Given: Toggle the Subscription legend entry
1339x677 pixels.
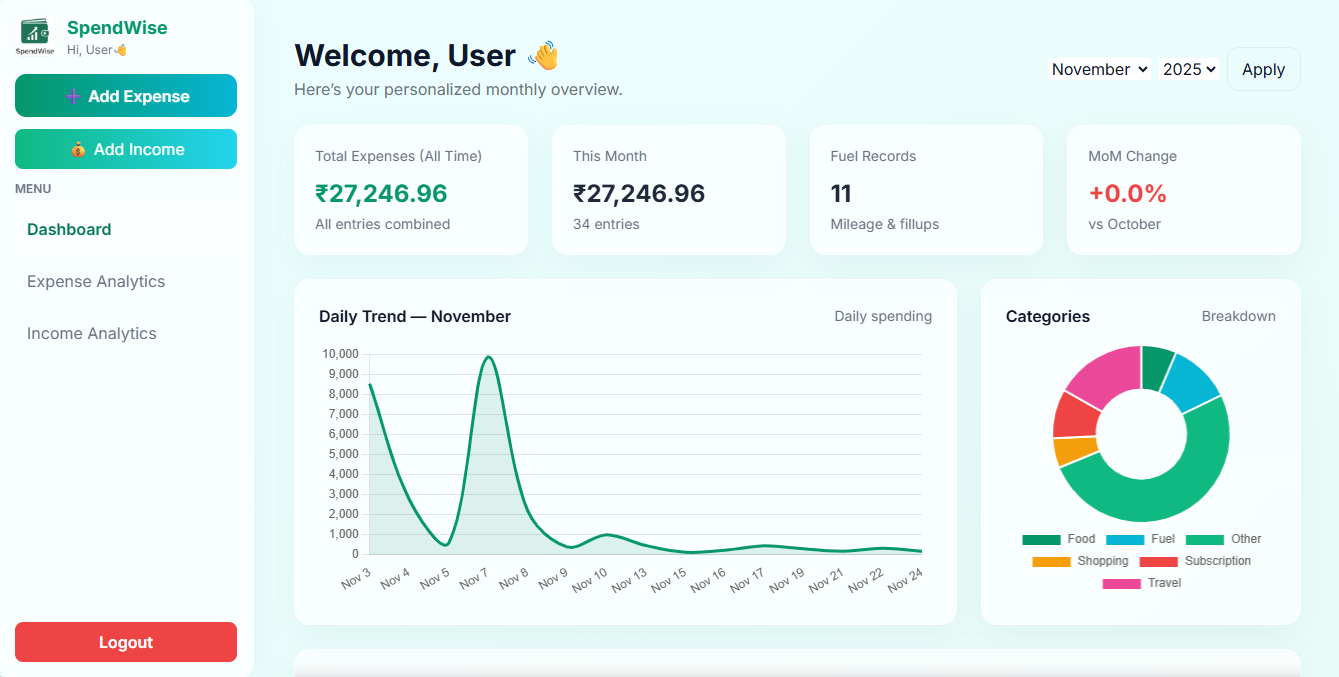Looking at the screenshot, I should 1195,561.
